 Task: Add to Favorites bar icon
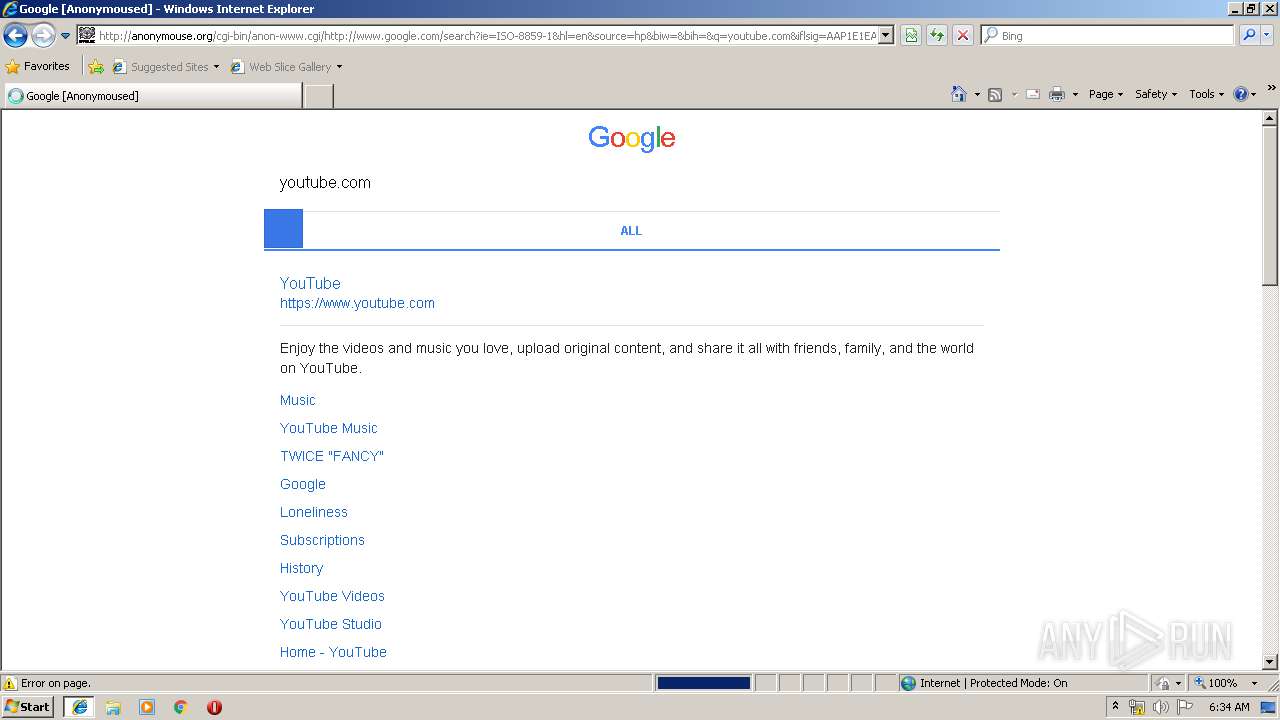pyautogui.click(x=96, y=67)
